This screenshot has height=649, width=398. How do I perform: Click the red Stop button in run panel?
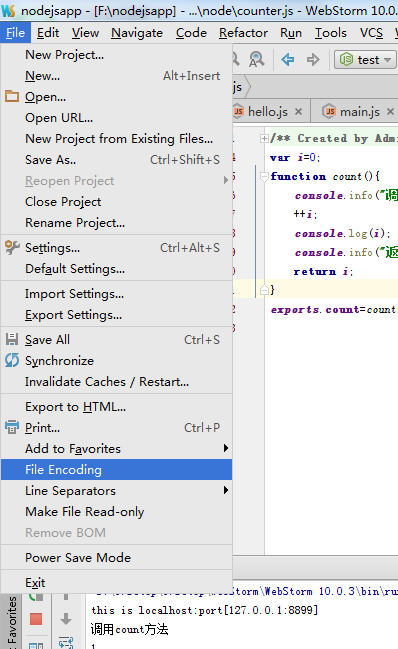[x=36, y=619]
